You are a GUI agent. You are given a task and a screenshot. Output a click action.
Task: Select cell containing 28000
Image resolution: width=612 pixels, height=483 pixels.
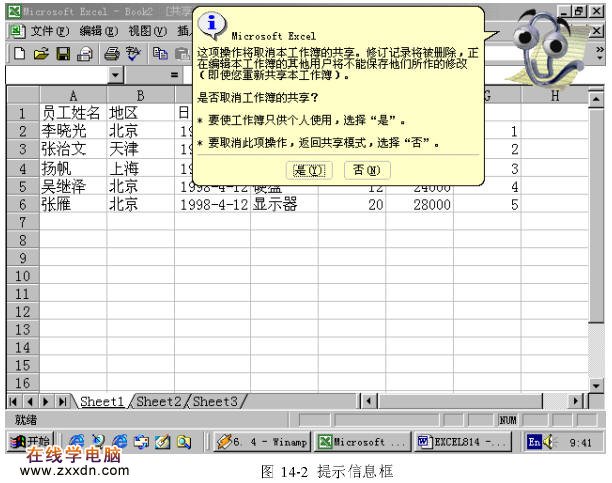click(x=419, y=204)
